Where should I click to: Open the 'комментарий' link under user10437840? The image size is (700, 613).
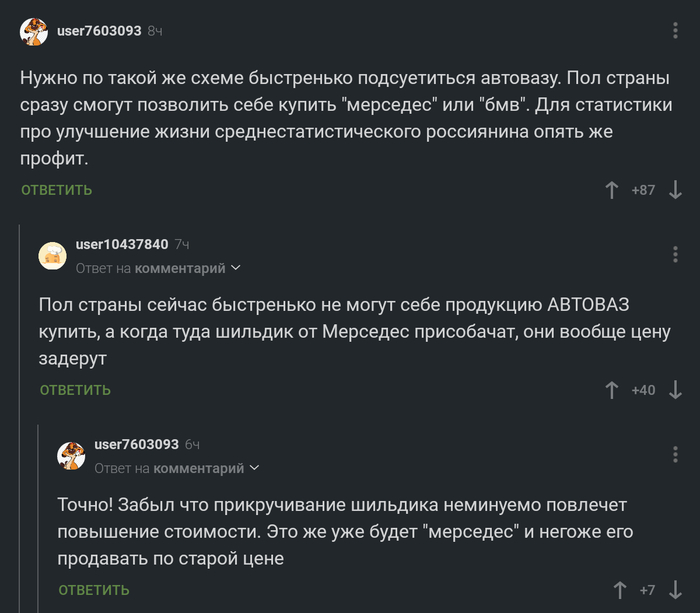coord(181,268)
